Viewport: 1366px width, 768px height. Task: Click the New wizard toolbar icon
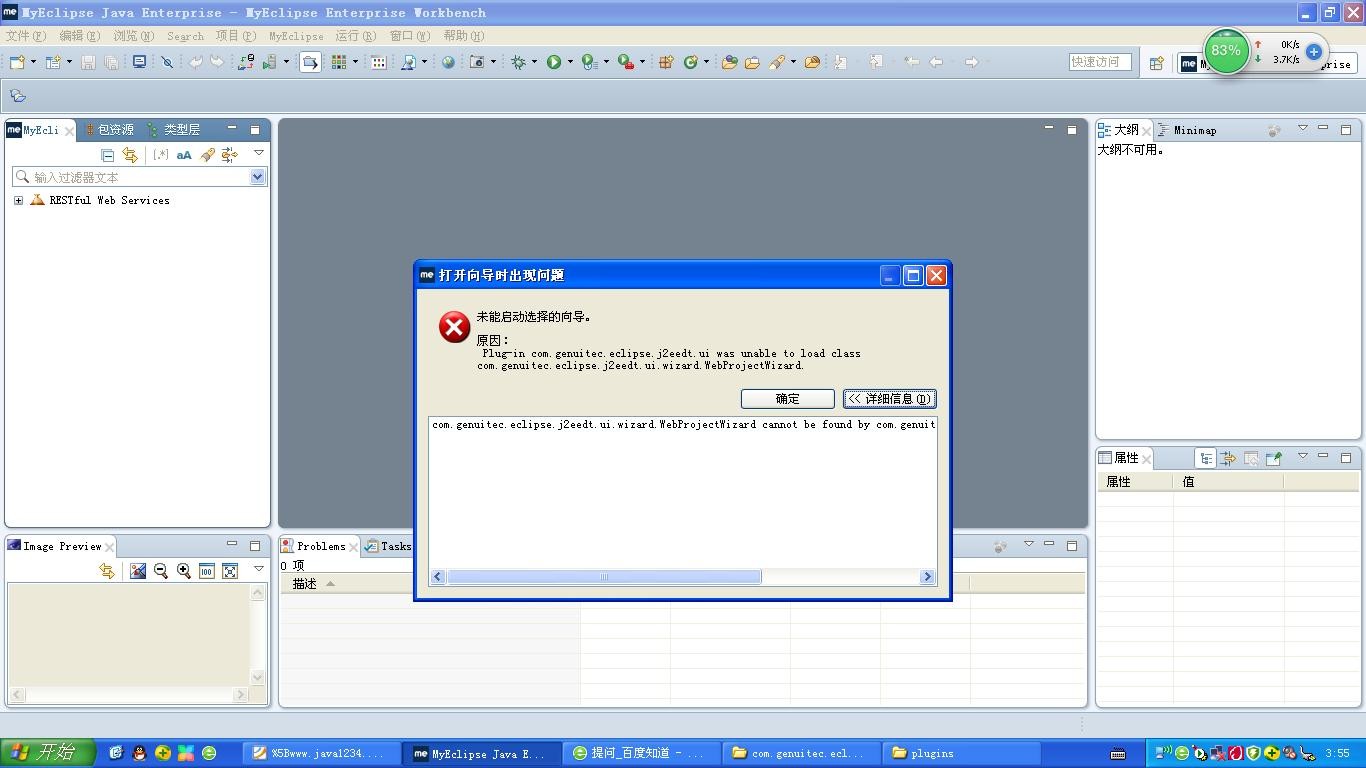[17, 62]
